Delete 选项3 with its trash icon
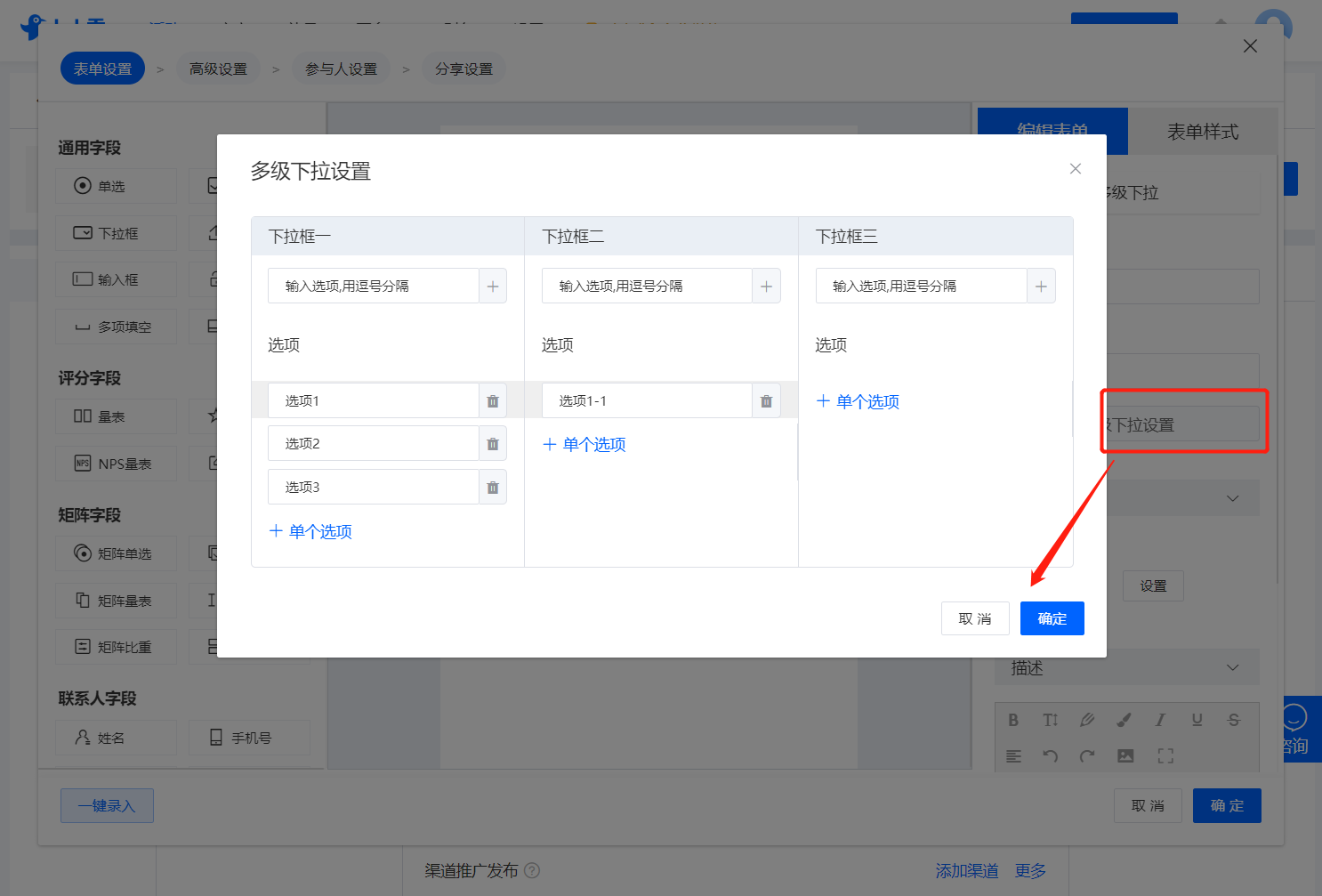This screenshot has width=1322, height=896. pos(493,488)
